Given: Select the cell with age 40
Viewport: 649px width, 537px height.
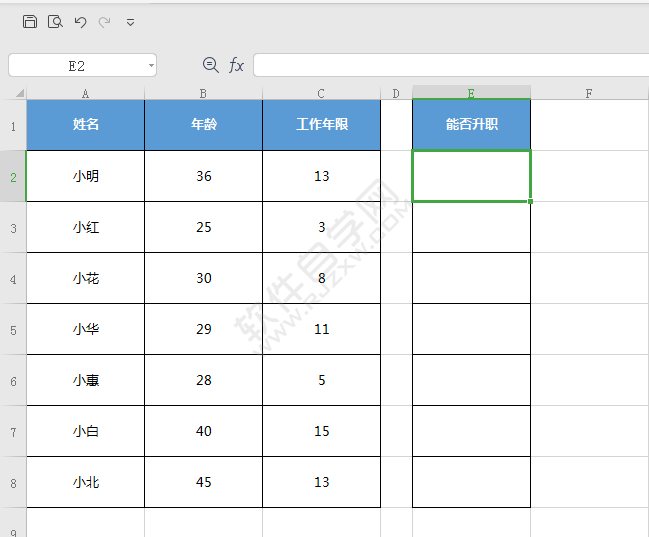Looking at the screenshot, I should point(204,431).
